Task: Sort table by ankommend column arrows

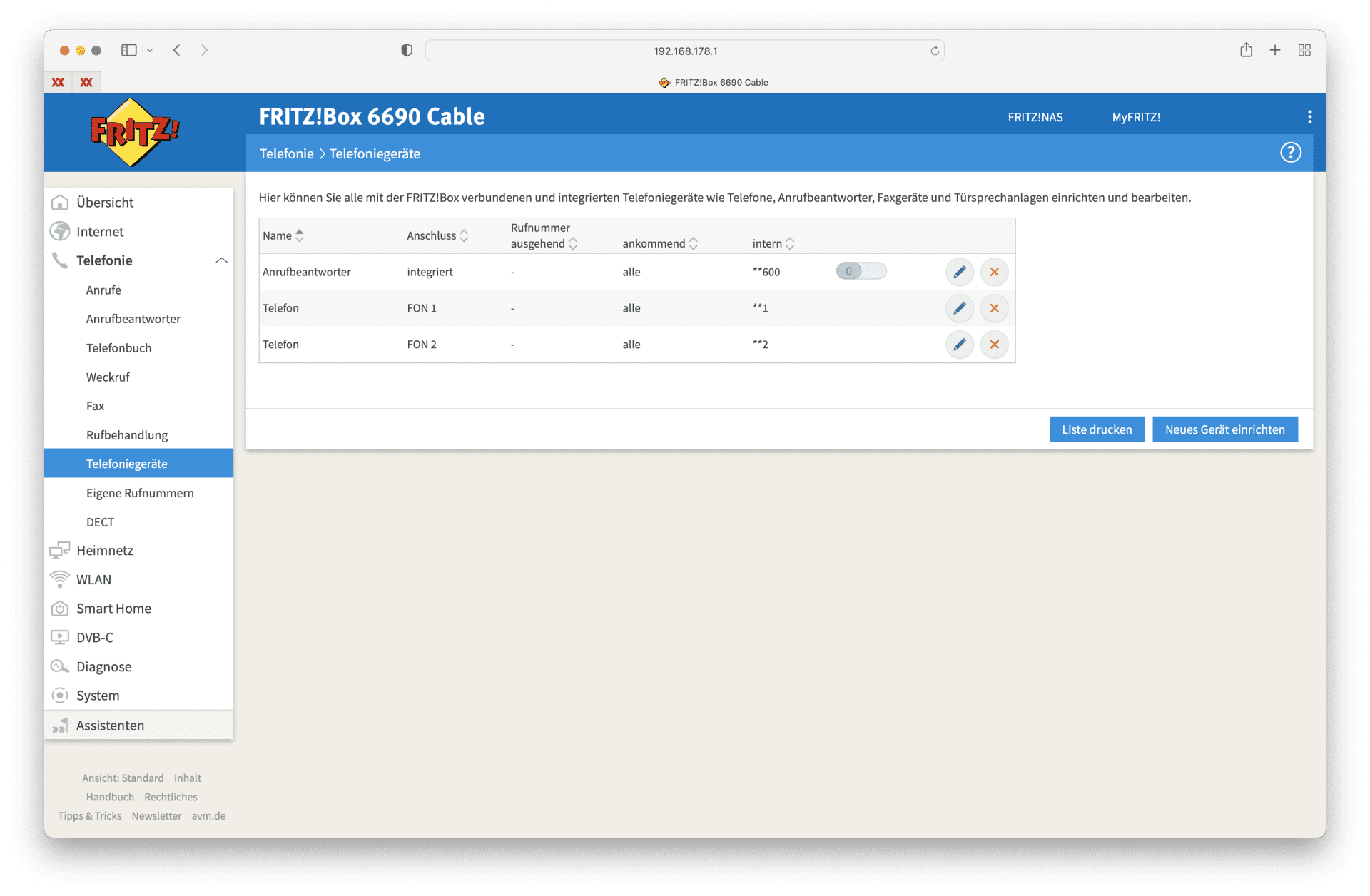Action: coord(693,243)
